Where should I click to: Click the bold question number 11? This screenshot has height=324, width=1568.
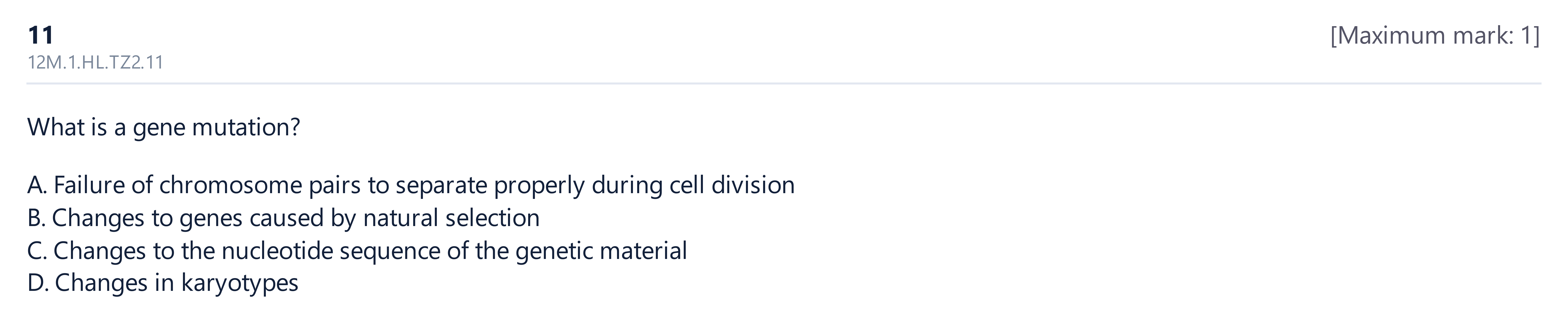pyautogui.click(x=41, y=35)
